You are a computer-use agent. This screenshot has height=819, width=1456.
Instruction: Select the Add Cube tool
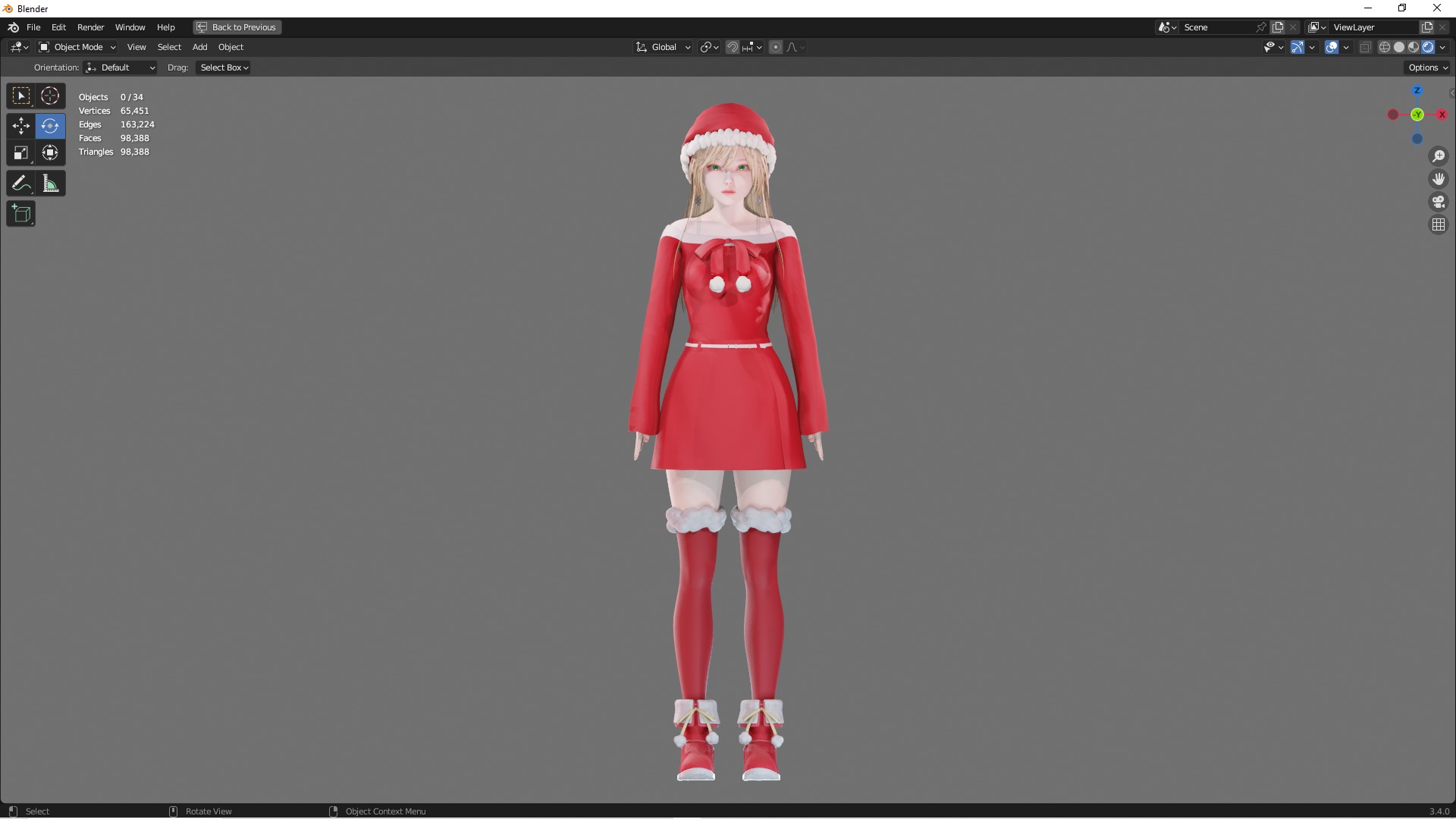[x=21, y=214]
